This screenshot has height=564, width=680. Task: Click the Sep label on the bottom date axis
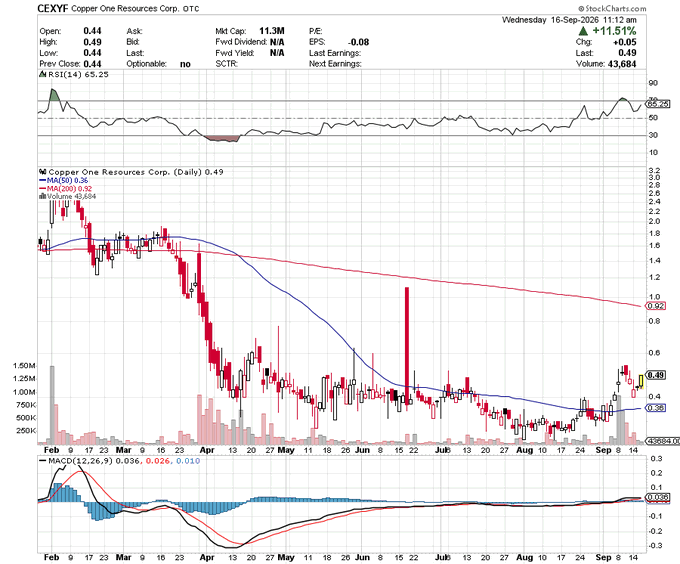click(603, 557)
